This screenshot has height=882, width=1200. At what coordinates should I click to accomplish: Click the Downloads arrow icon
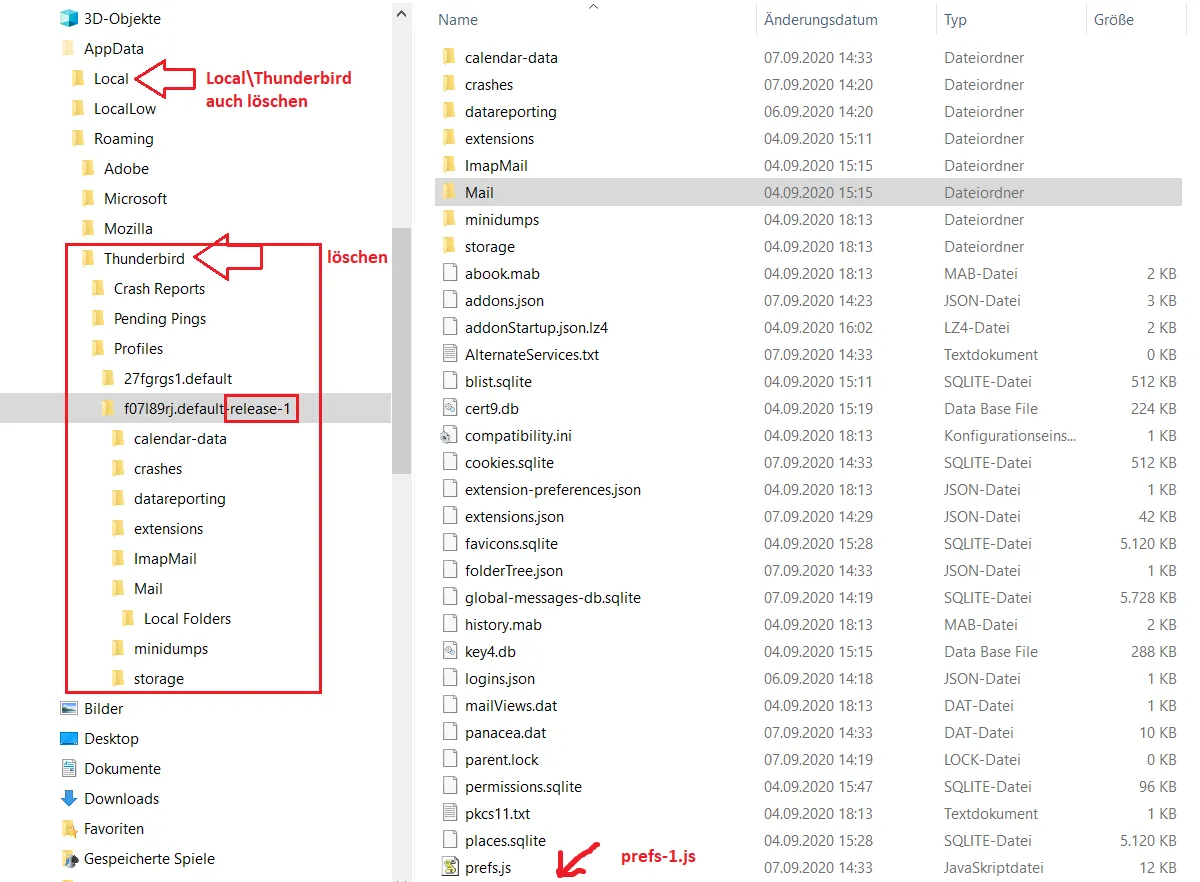point(69,798)
